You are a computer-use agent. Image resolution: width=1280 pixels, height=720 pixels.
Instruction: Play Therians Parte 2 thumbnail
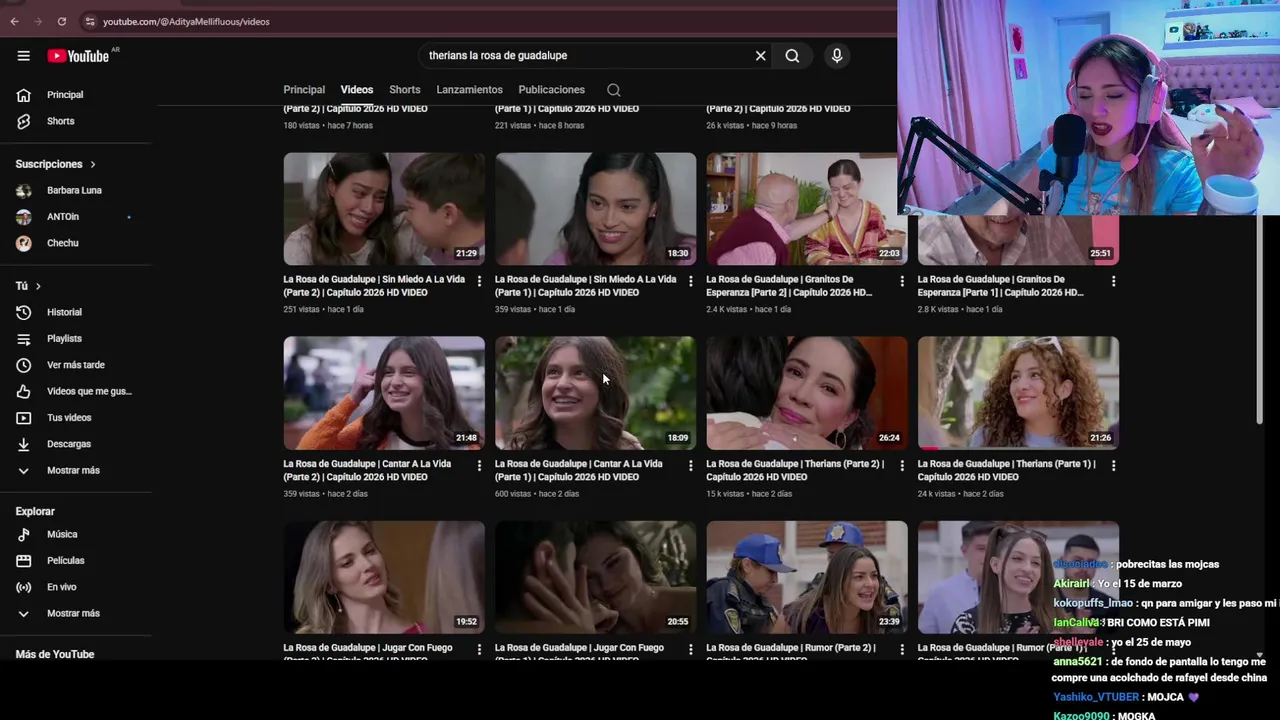[807, 393]
